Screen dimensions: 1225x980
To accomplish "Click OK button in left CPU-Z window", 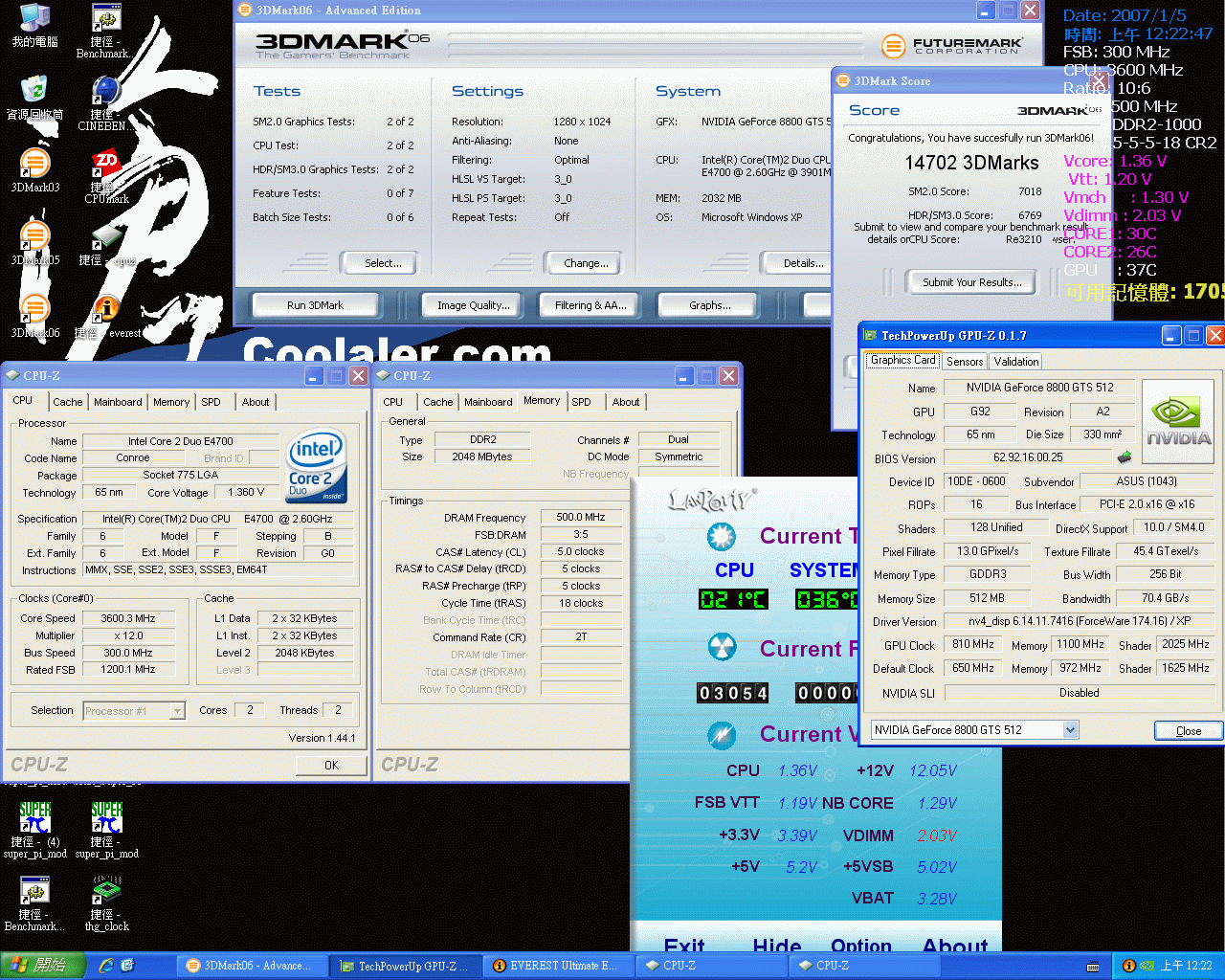I will pyautogui.click(x=331, y=765).
